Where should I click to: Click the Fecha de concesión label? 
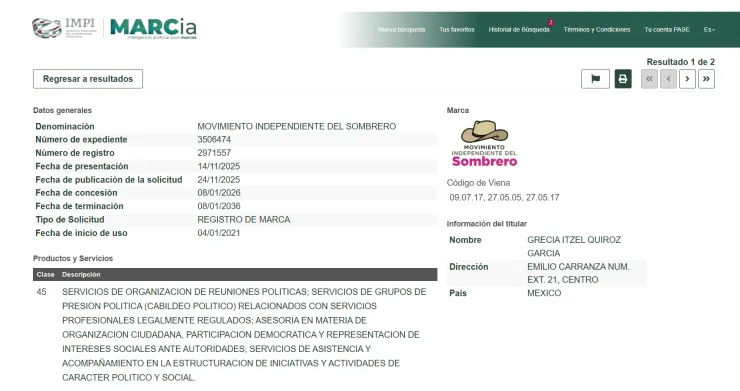coord(76,193)
